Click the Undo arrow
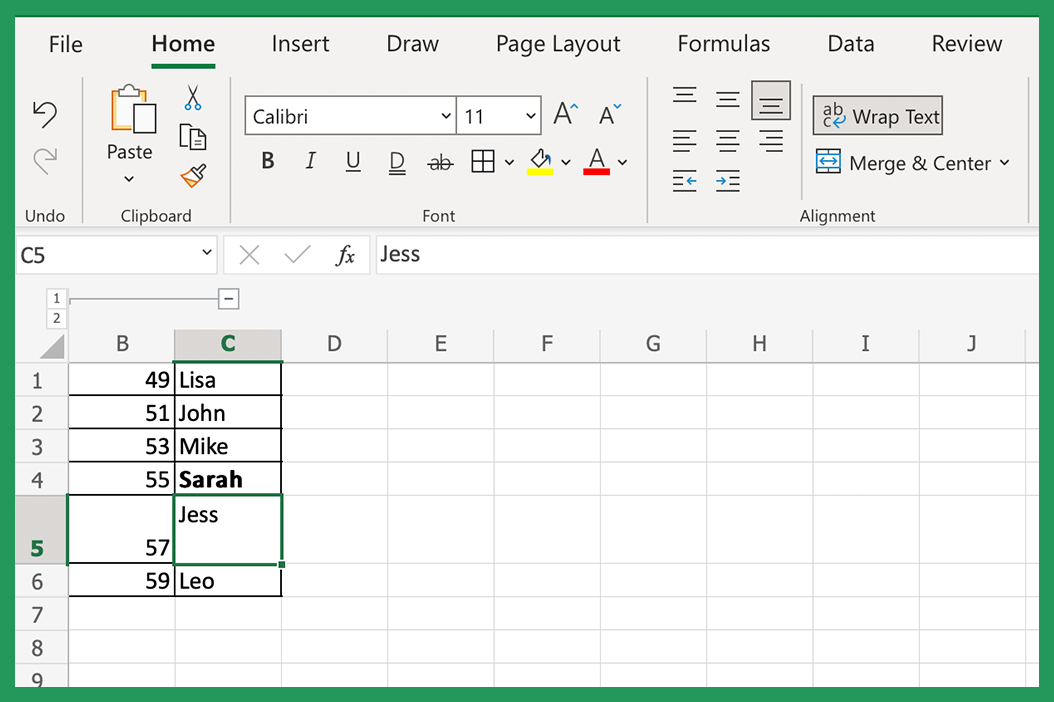This screenshot has height=702, width=1054. 45,113
